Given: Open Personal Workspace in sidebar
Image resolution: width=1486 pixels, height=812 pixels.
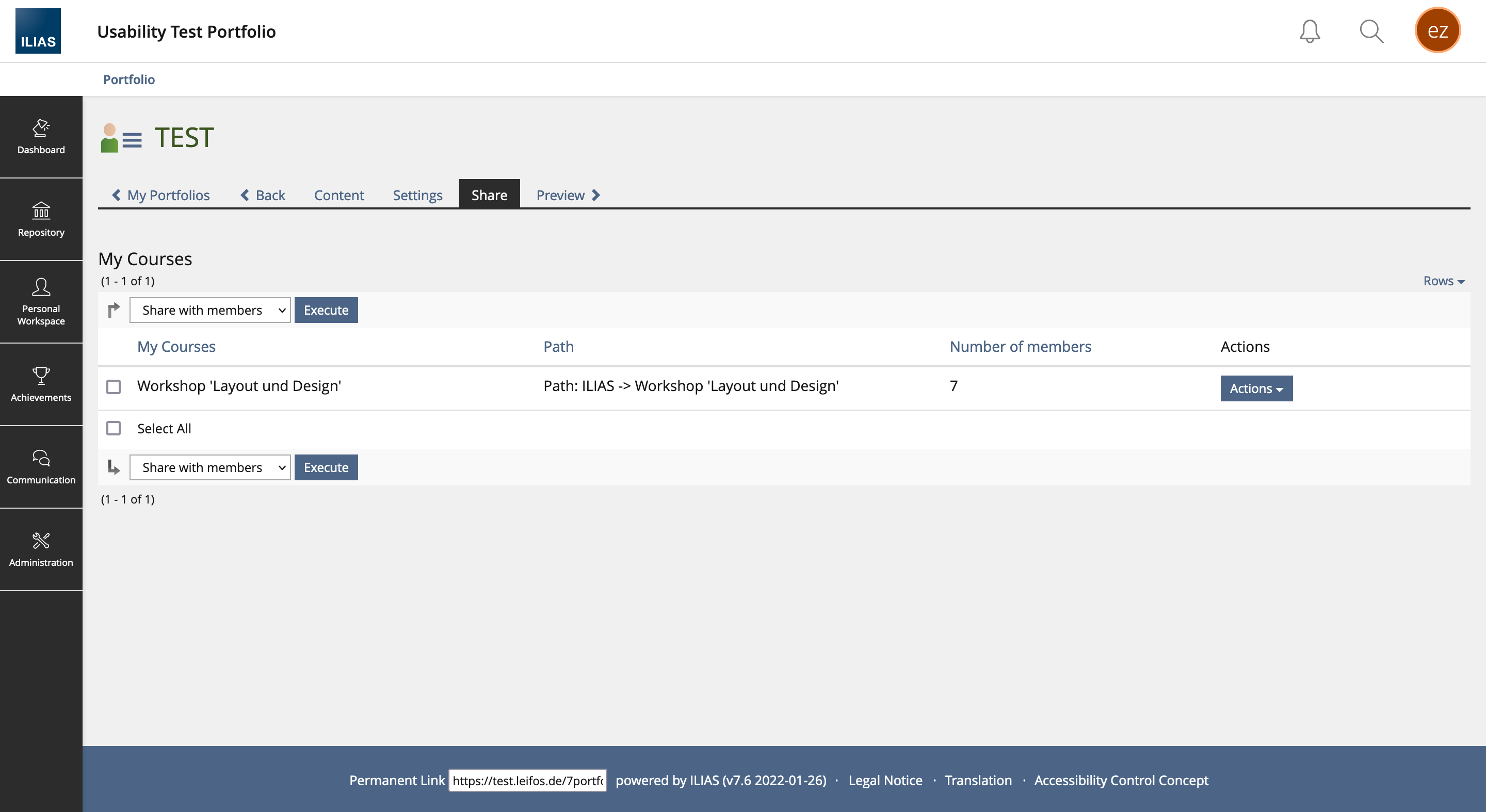Looking at the screenshot, I should [41, 302].
